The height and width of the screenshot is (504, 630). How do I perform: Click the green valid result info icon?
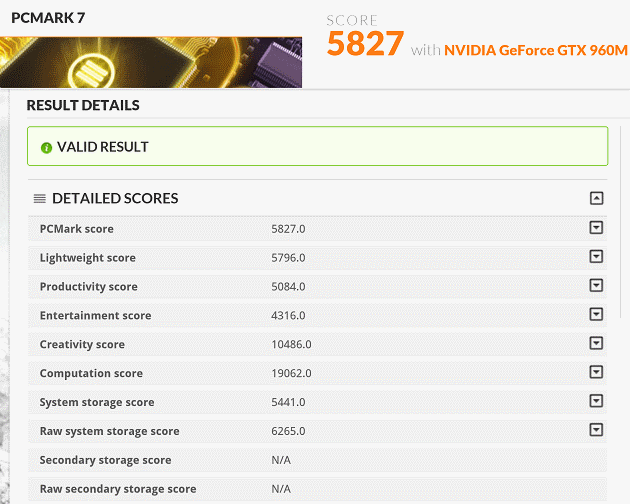point(46,148)
